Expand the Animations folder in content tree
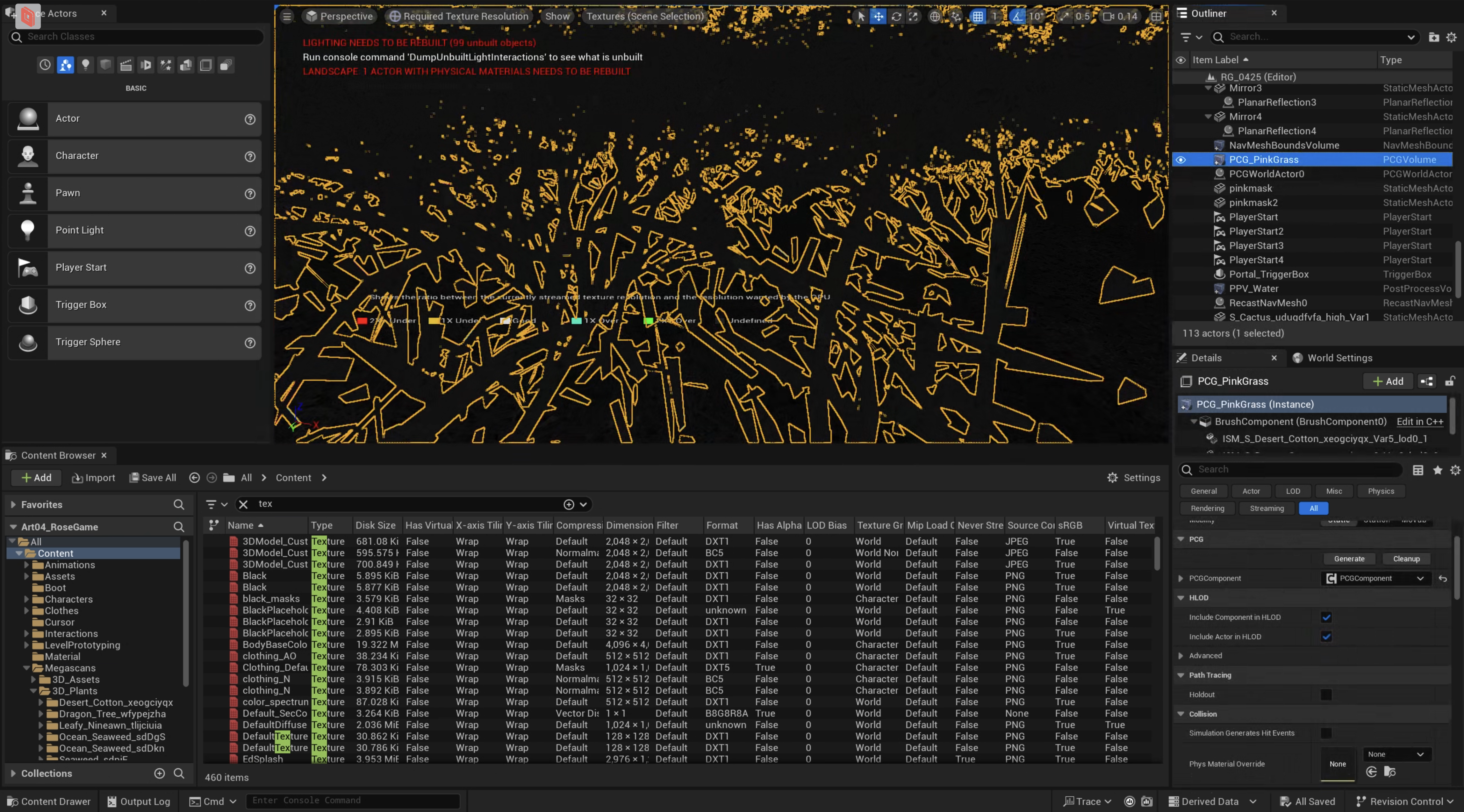Image resolution: width=1464 pixels, height=812 pixels. pyautogui.click(x=26, y=565)
